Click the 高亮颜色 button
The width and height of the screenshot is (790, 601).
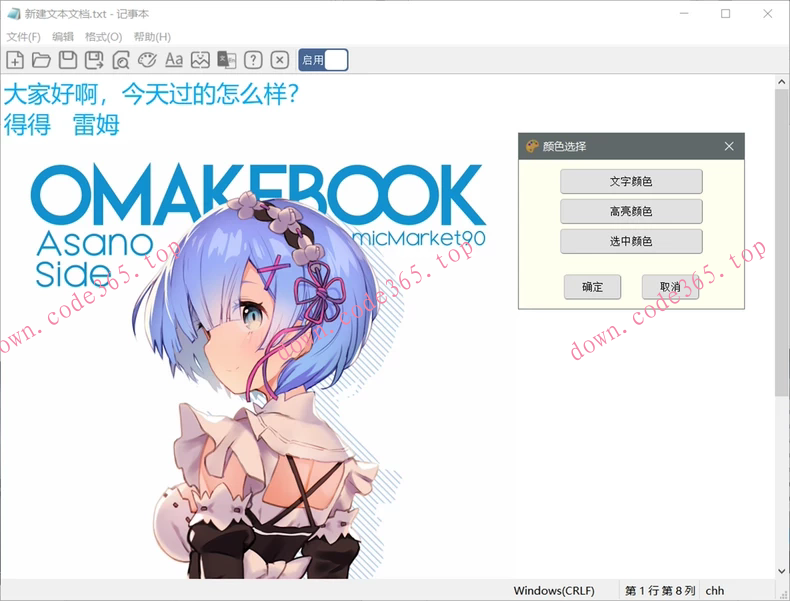tap(631, 211)
